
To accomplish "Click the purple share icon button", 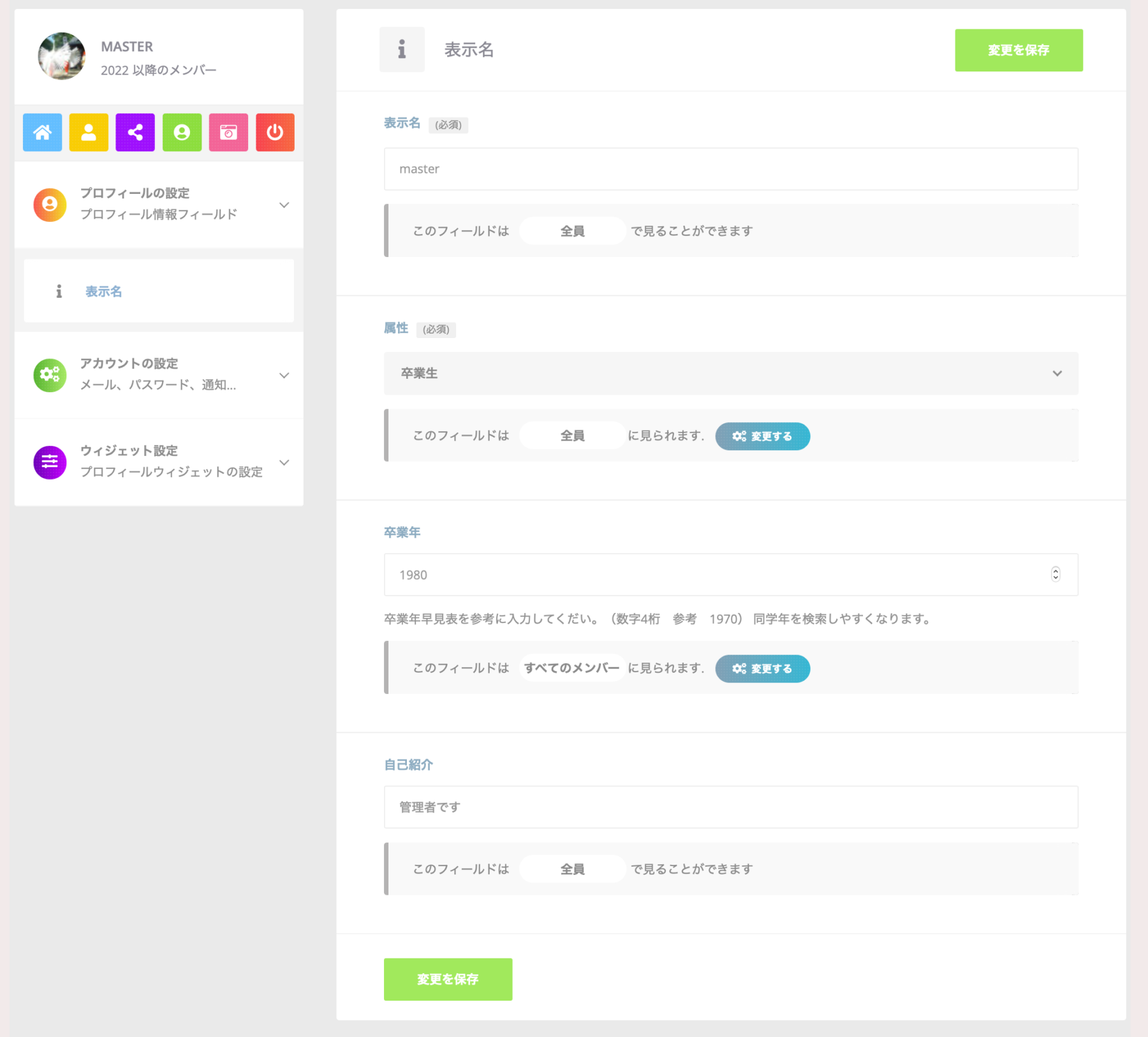I will point(135,133).
